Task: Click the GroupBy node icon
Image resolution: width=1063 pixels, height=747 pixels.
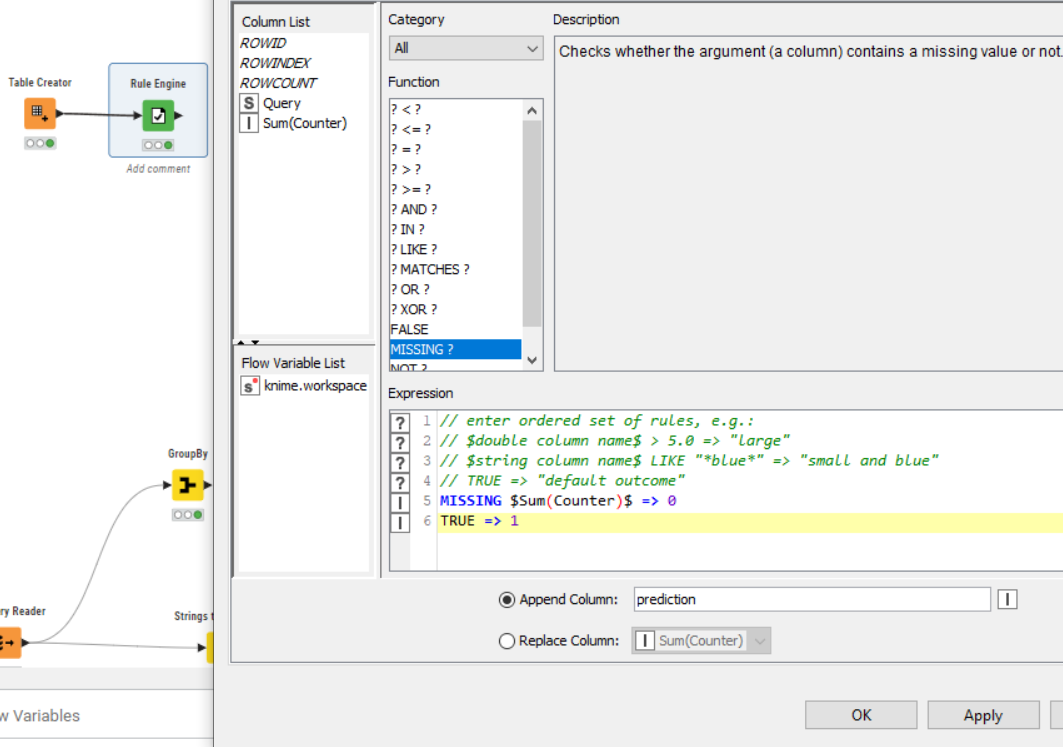Action: (188, 485)
